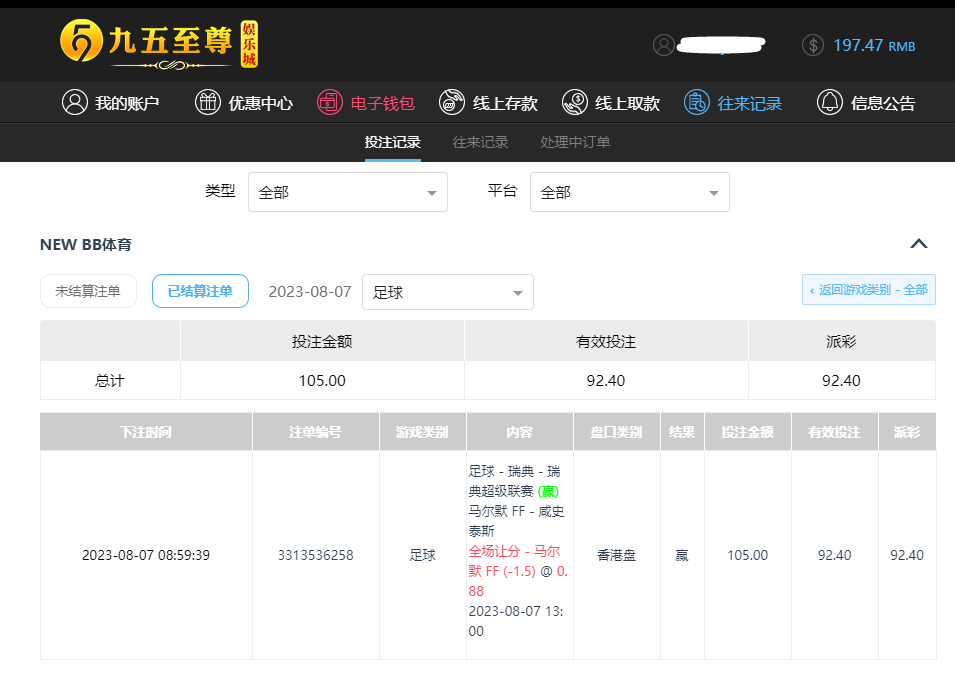Image resolution: width=955 pixels, height=677 pixels.
Task: Open the 足球 sport category dropdown
Action: click(447, 292)
